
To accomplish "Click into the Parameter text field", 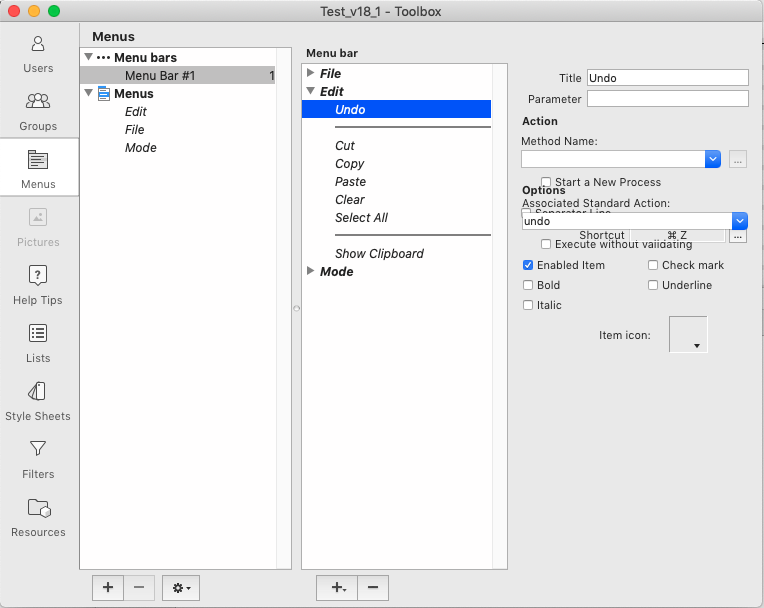I will click(x=667, y=99).
